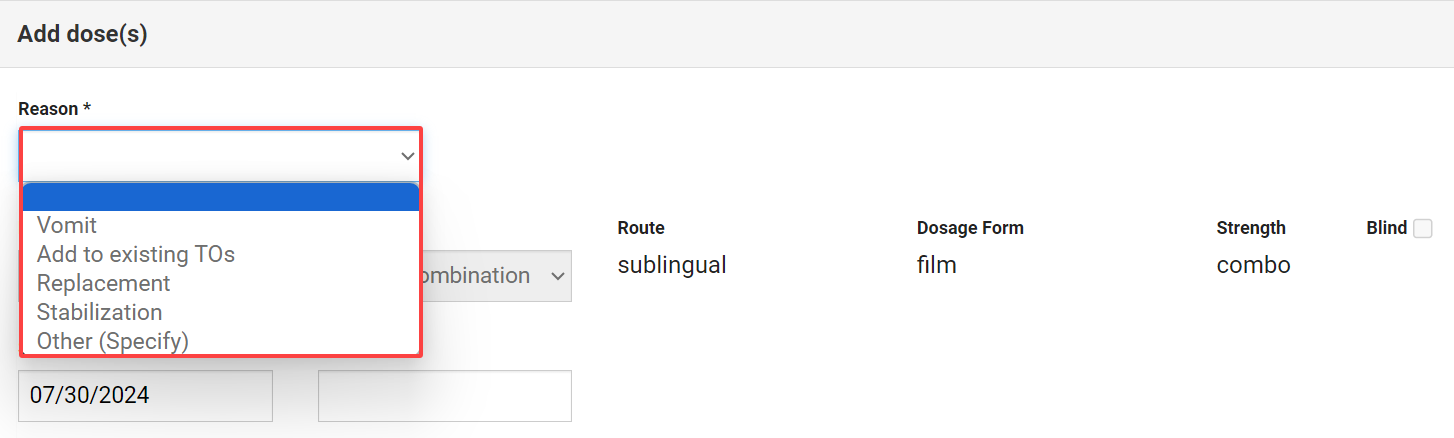Click the film dosage form value
The width and height of the screenshot is (1454, 438).
click(x=936, y=265)
